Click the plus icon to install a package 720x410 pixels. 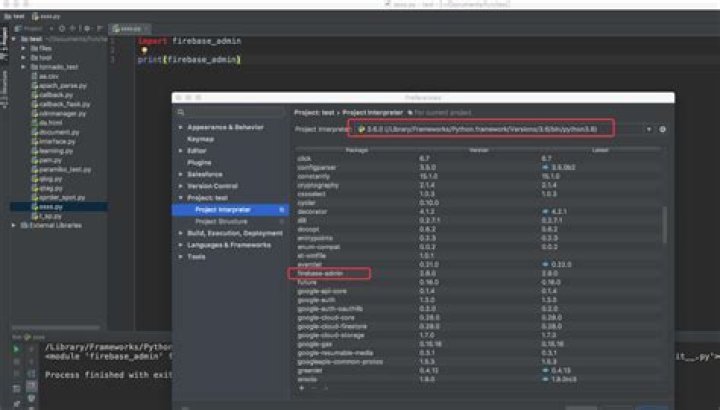(302, 388)
